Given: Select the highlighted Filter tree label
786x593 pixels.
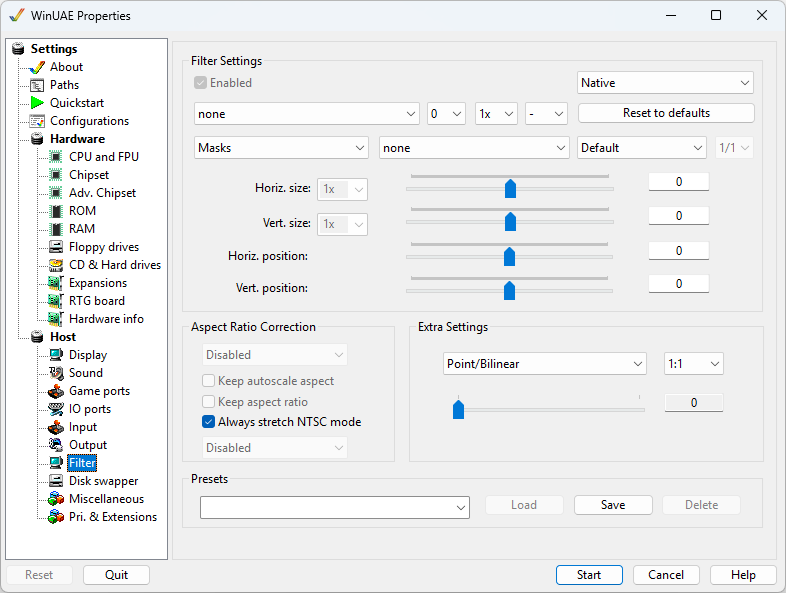Looking at the screenshot, I should click(x=82, y=463).
